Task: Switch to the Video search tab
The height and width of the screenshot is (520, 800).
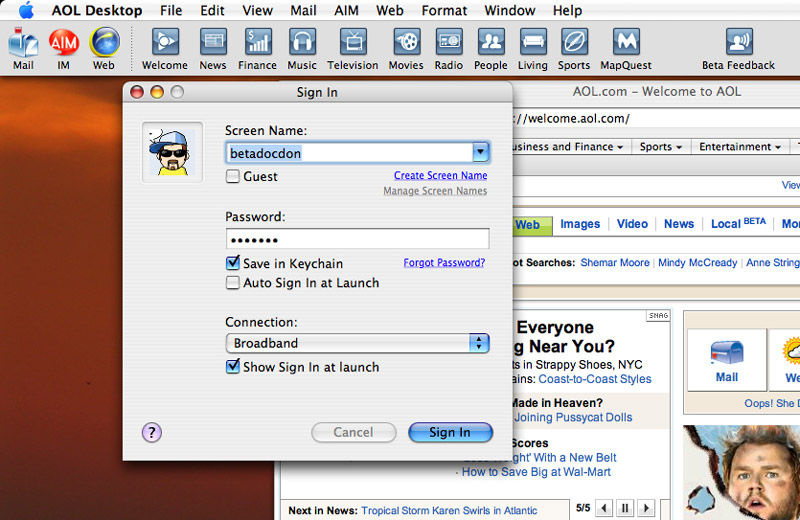Action: coord(632,224)
